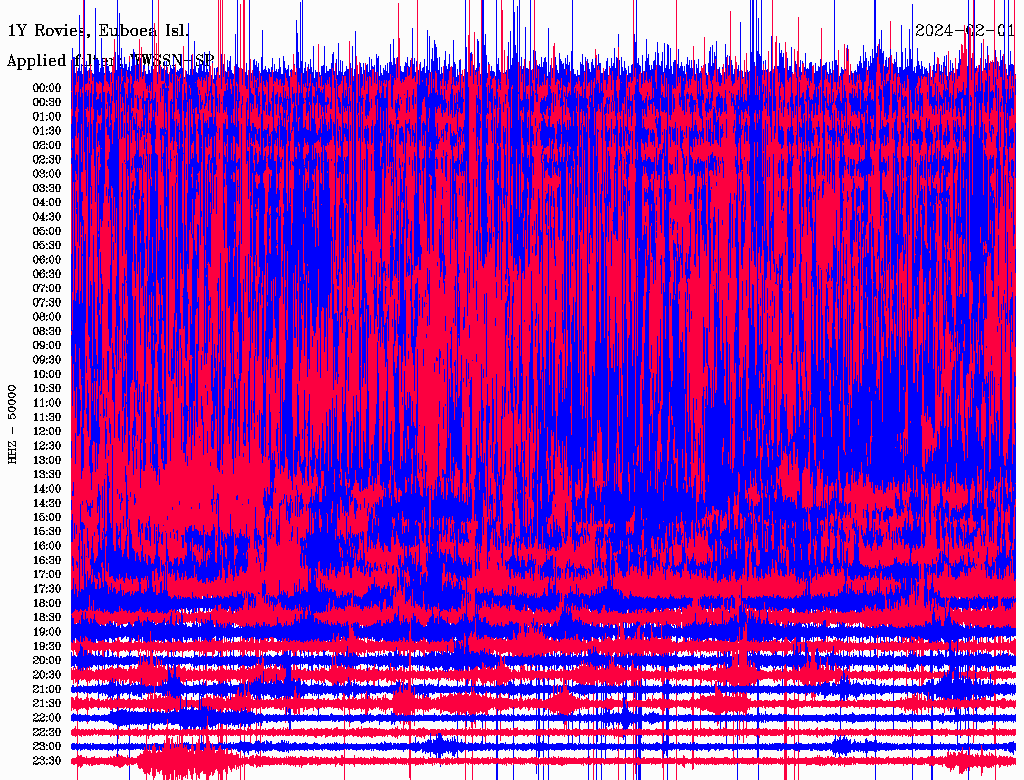This screenshot has width=1024, height=780.
Task: Click the 10:00 time row label
Action: [x=47, y=374]
